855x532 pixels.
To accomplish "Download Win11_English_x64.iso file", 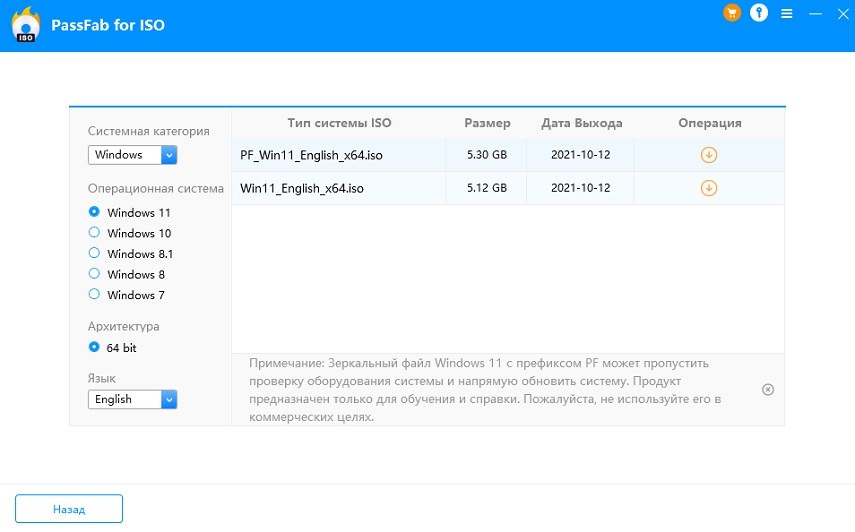I will [x=708, y=188].
